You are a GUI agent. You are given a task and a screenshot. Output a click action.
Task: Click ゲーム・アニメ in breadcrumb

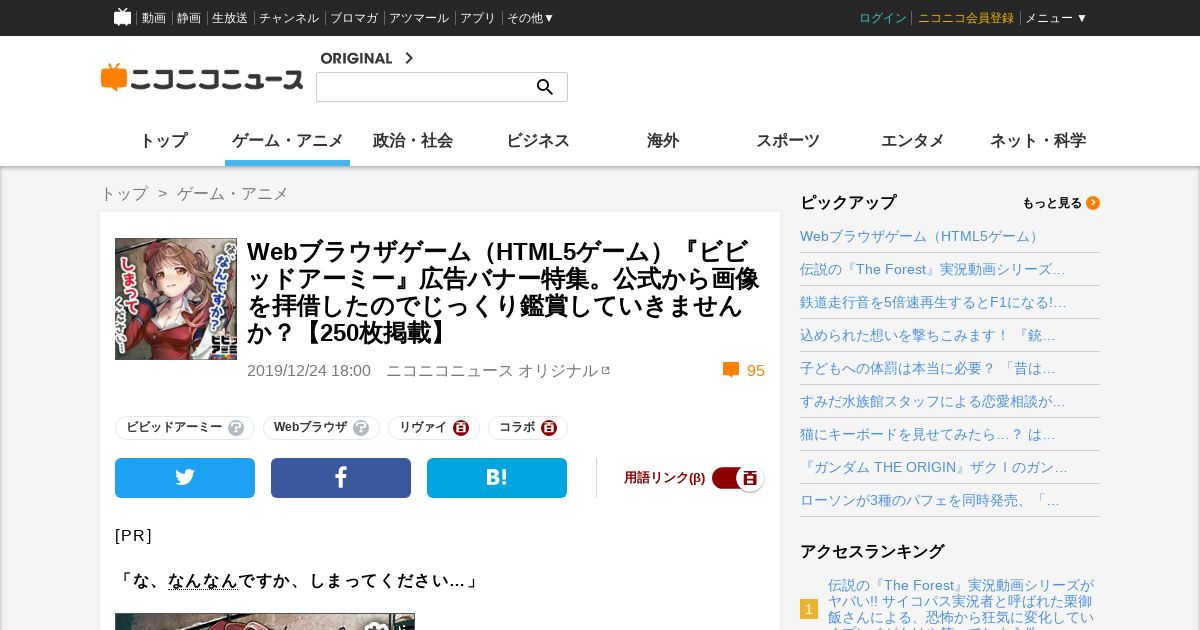pyautogui.click(x=233, y=194)
